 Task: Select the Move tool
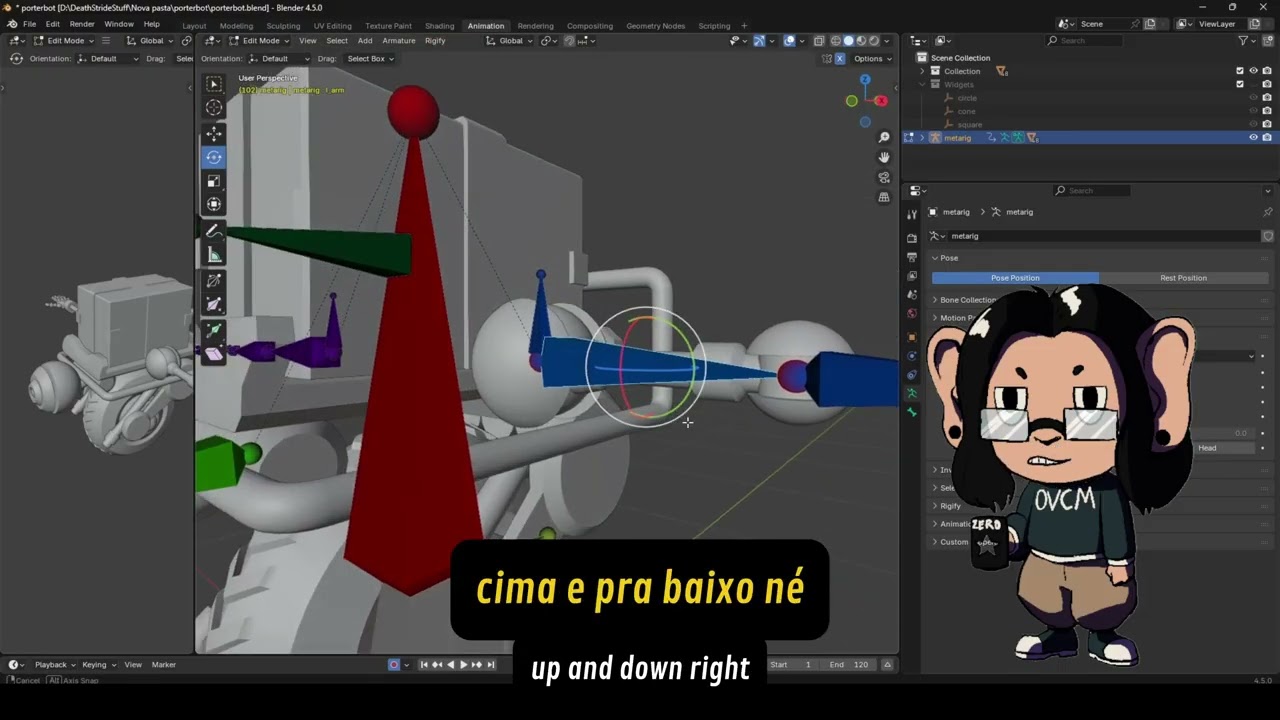coord(214,133)
